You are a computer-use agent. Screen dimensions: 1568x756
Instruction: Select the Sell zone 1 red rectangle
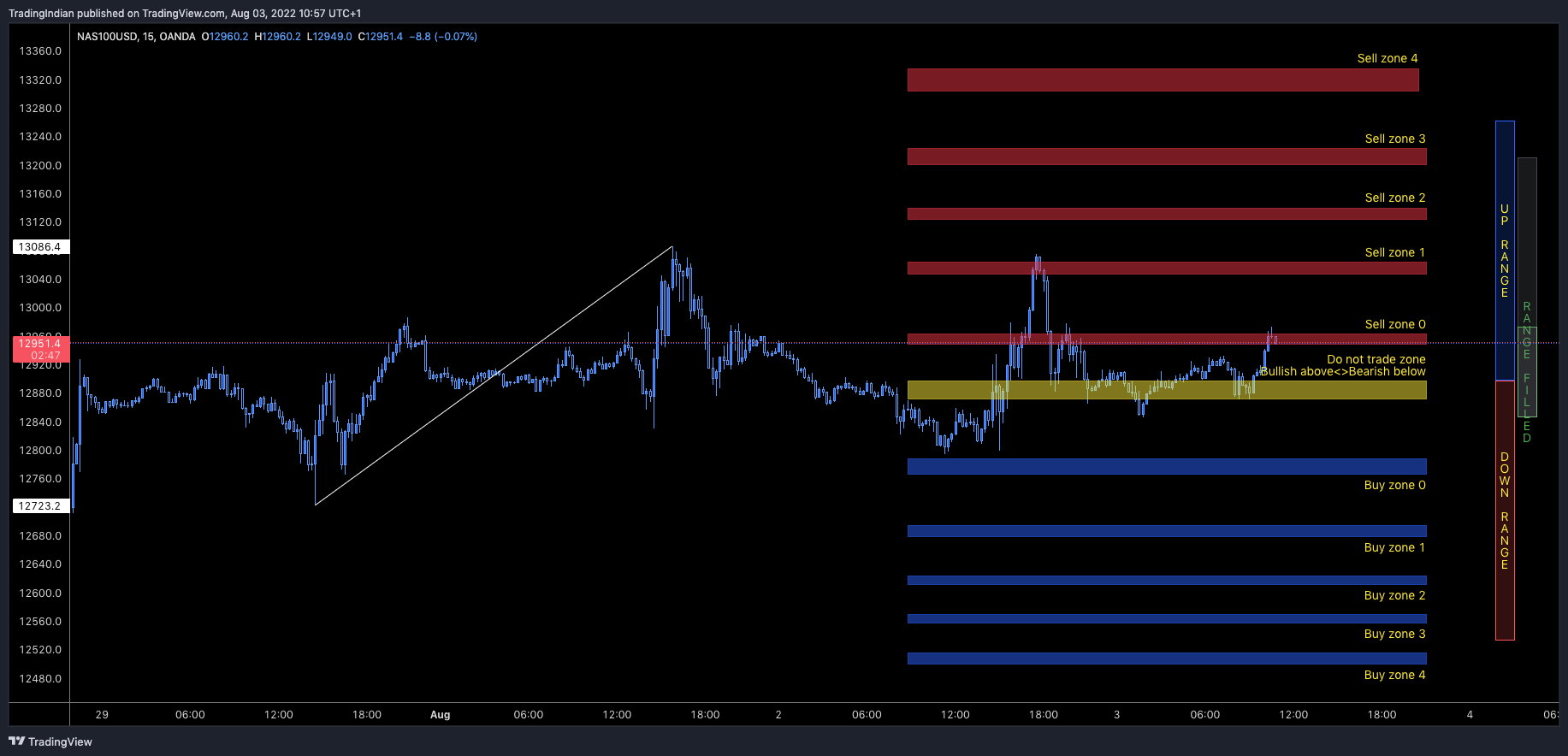[x=1167, y=268]
